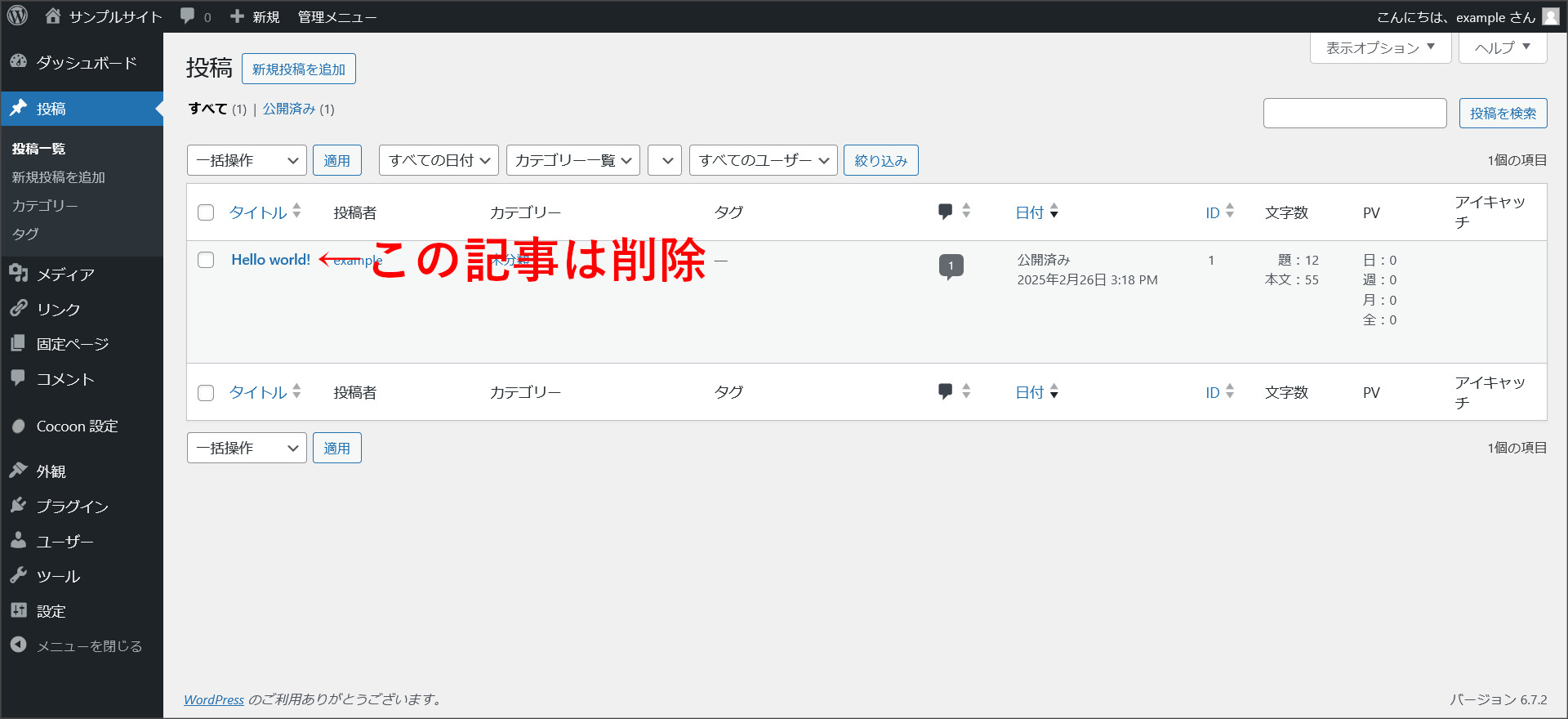Click the comments bubble icon in admin bar
The height and width of the screenshot is (719, 1568).
[x=188, y=16]
